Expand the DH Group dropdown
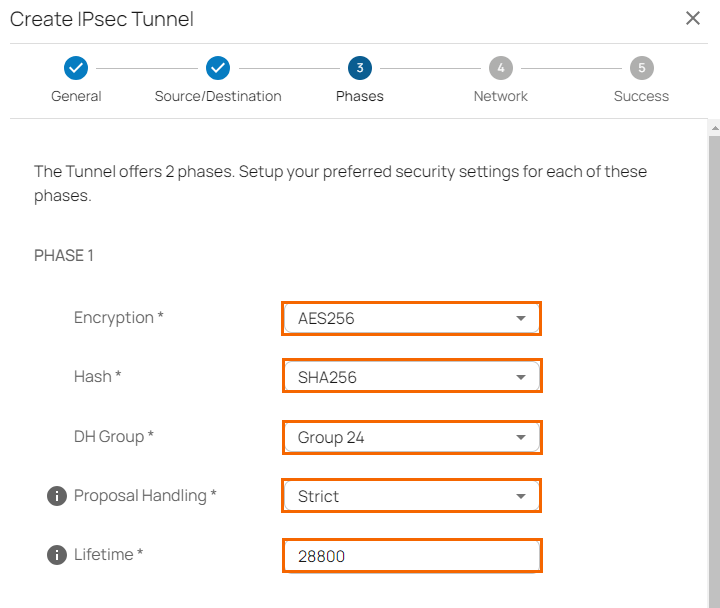The image size is (720, 608). 411,437
